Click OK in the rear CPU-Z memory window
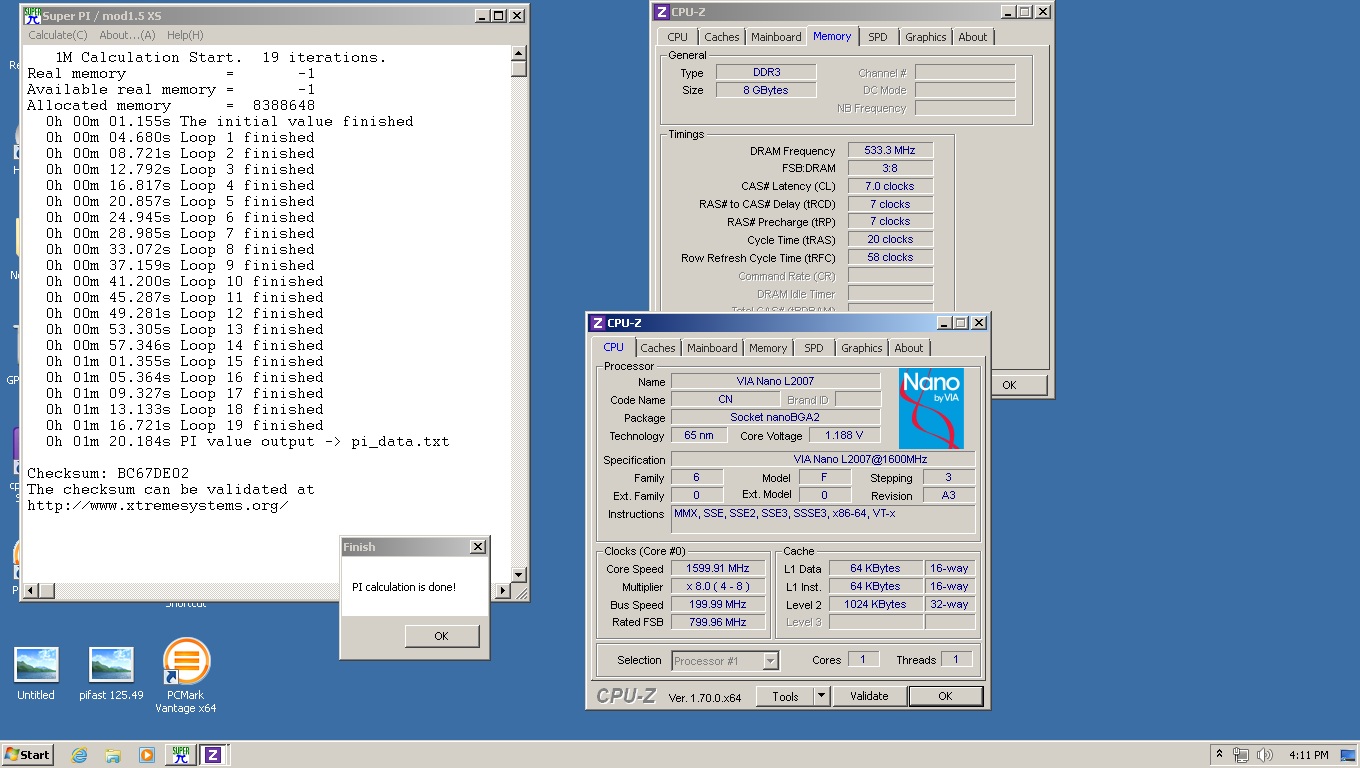The width and height of the screenshot is (1360, 768). (1009, 385)
